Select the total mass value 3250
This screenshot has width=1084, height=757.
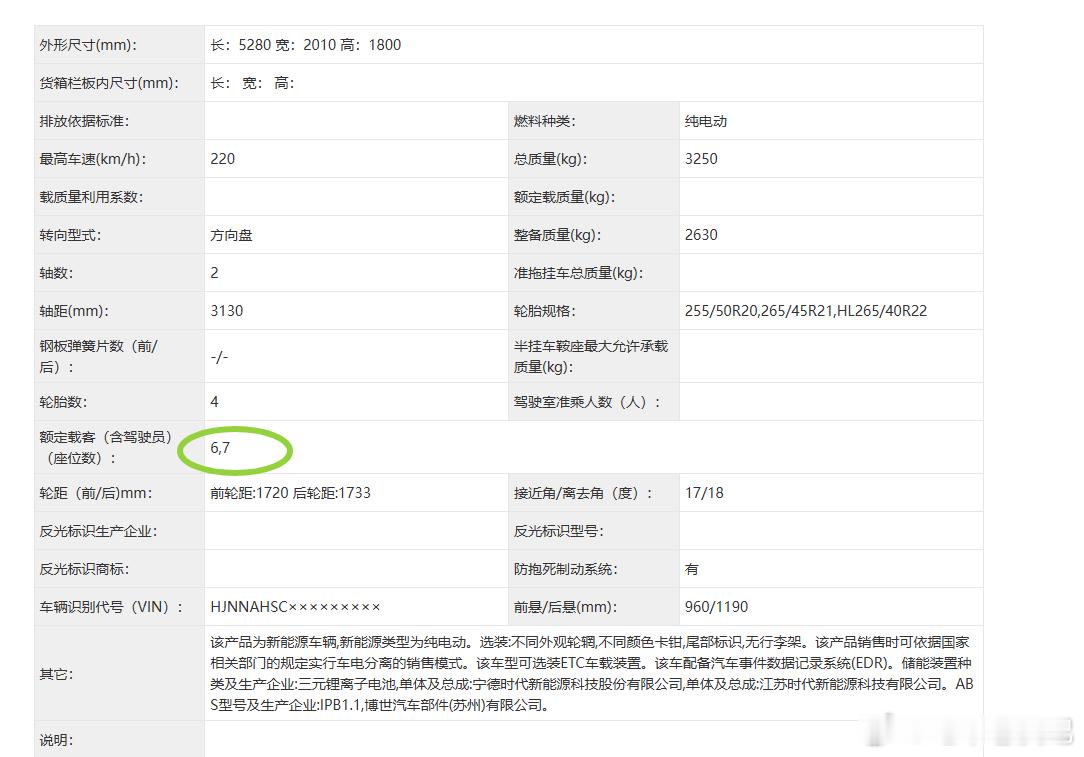point(701,159)
